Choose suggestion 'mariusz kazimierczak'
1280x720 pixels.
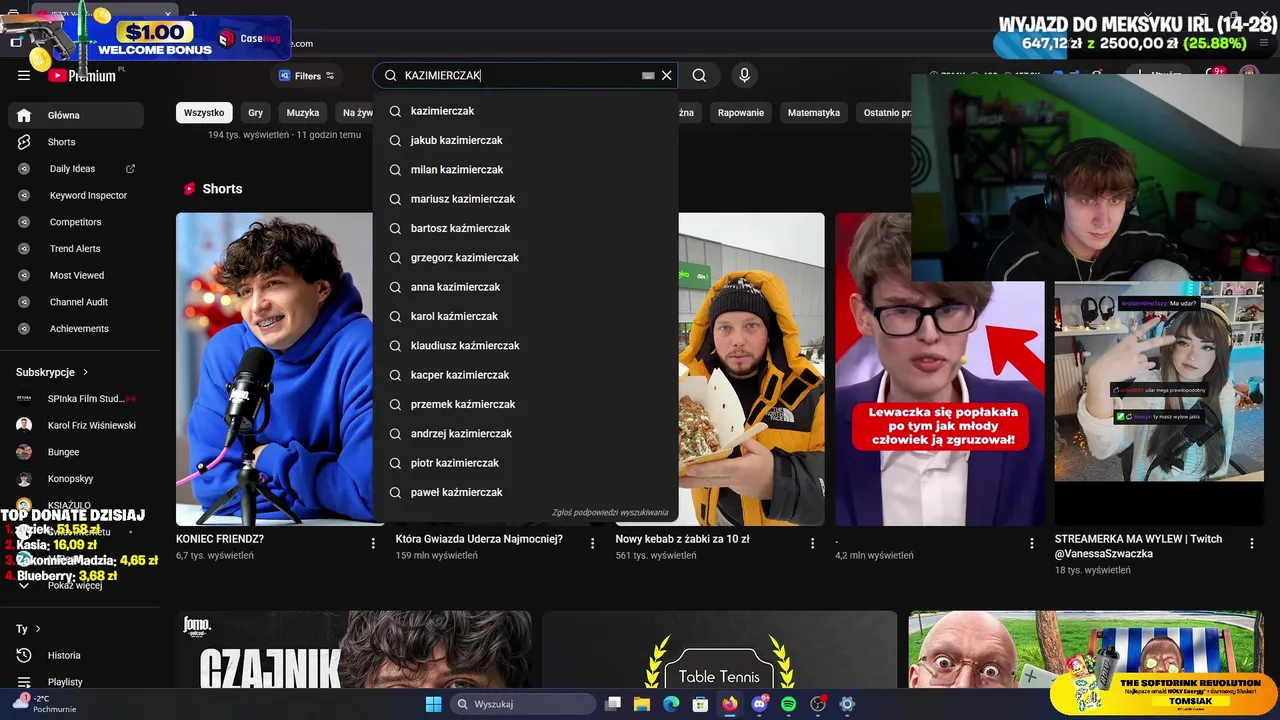526,199
